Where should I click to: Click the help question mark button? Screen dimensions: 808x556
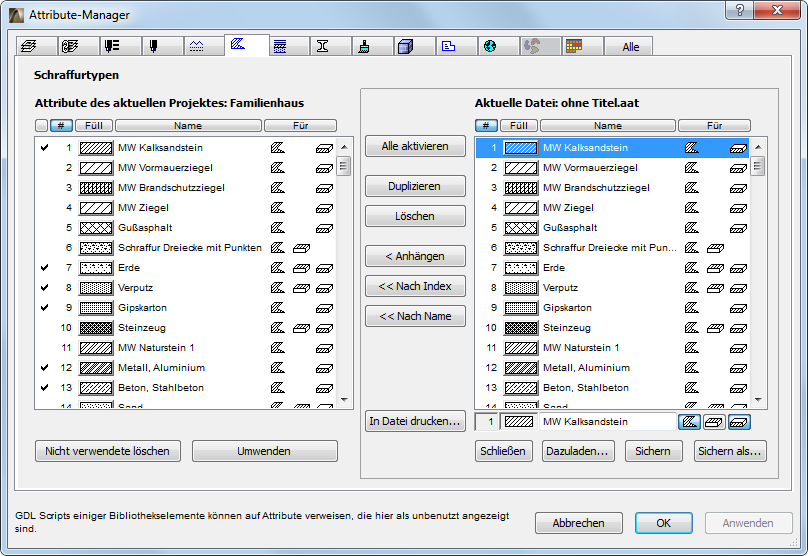pos(739,10)
